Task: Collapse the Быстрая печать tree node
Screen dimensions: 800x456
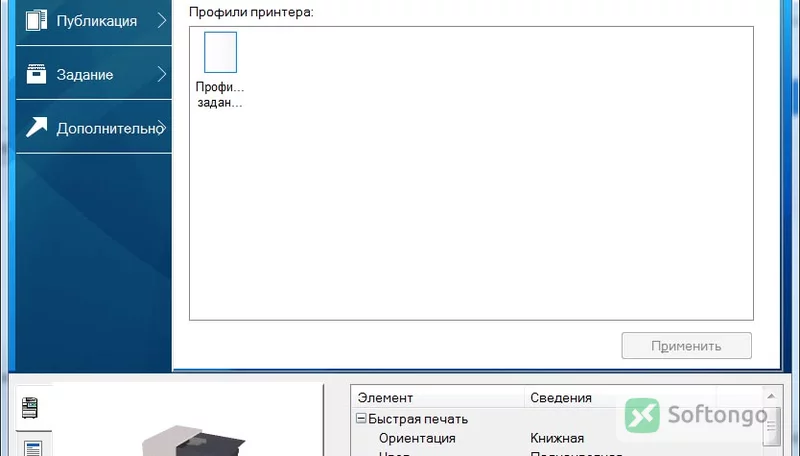Action: [x=361, y=419]
